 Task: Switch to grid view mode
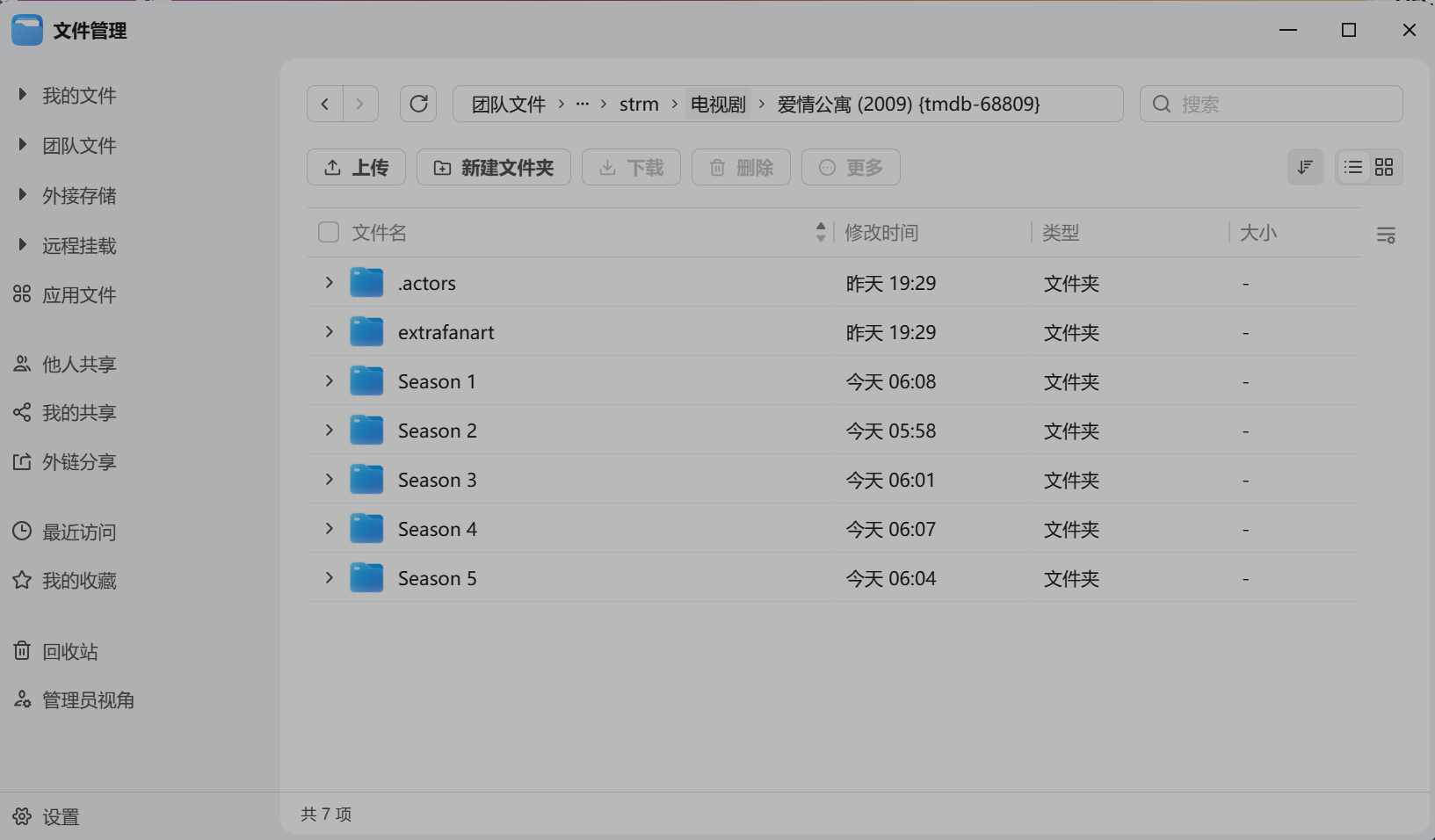click(x=1386, y=167)
